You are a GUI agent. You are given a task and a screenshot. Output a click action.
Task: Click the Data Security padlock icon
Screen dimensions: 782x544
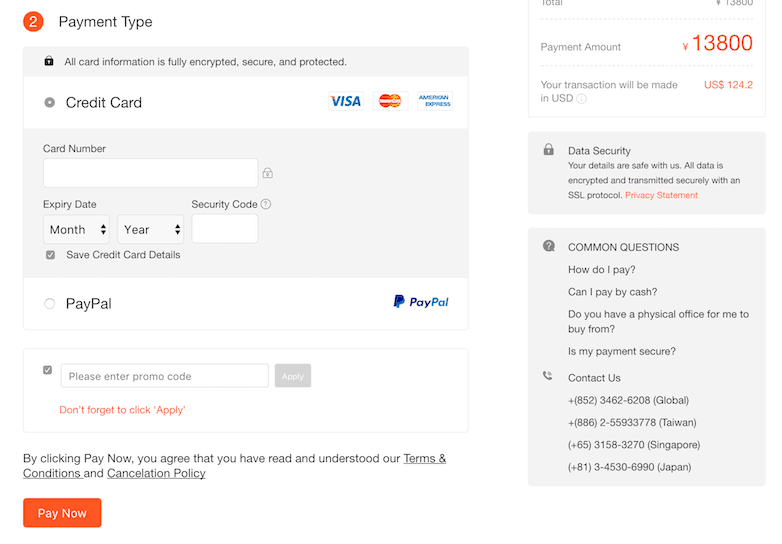tap(548, 150)
